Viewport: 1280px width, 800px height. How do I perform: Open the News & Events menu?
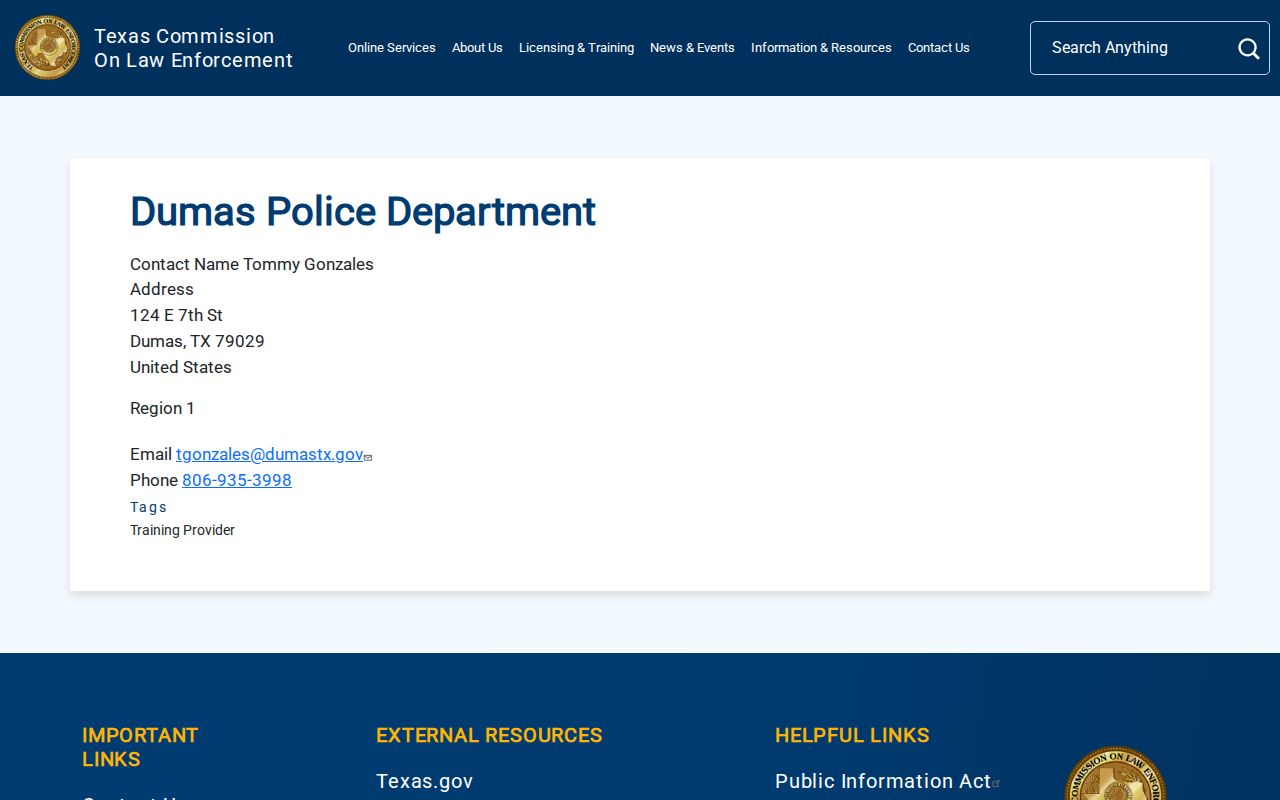pyautogui.click(x=692, y=48)
